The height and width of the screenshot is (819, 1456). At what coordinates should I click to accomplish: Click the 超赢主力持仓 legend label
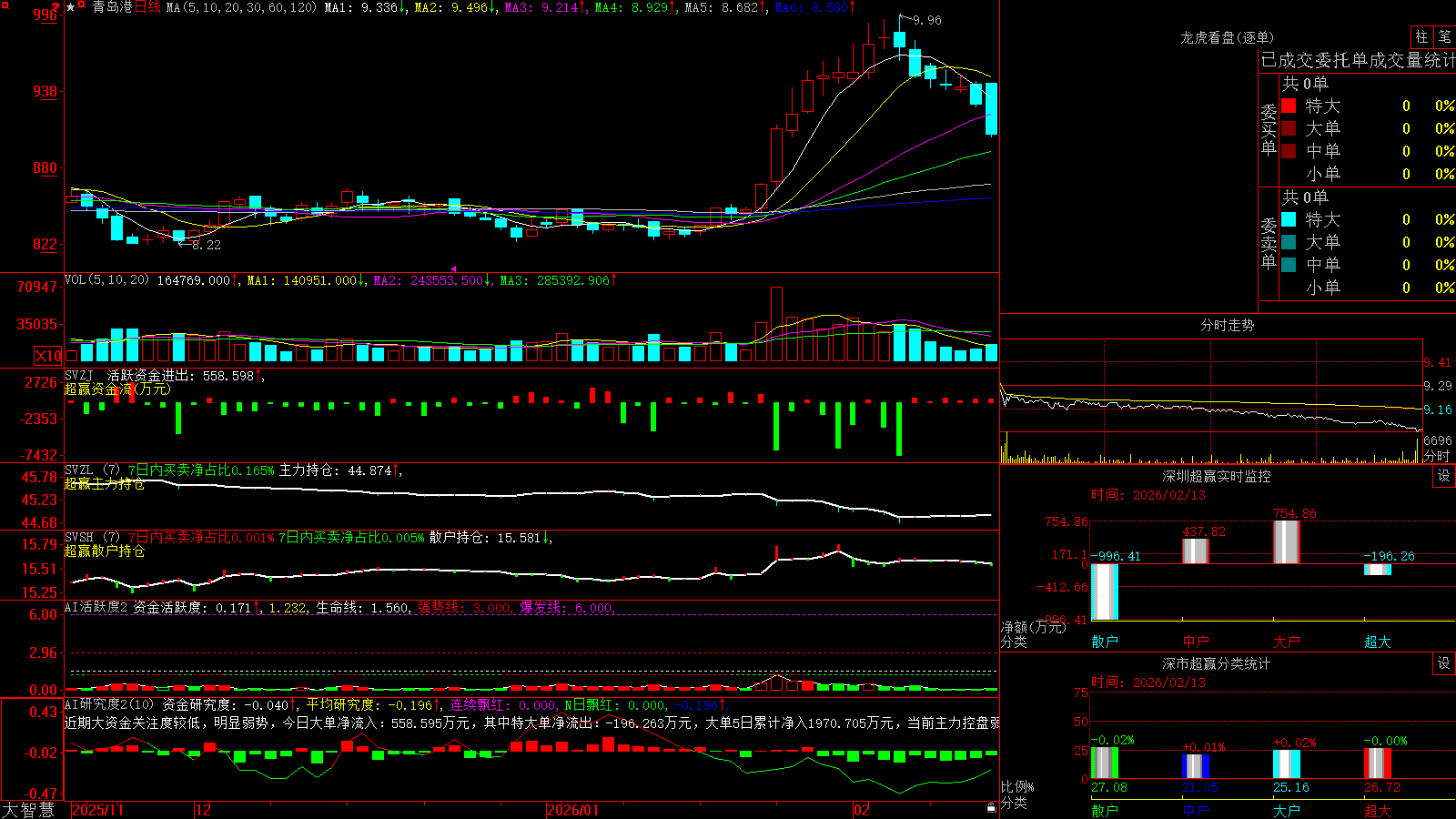tap(105, 483)
